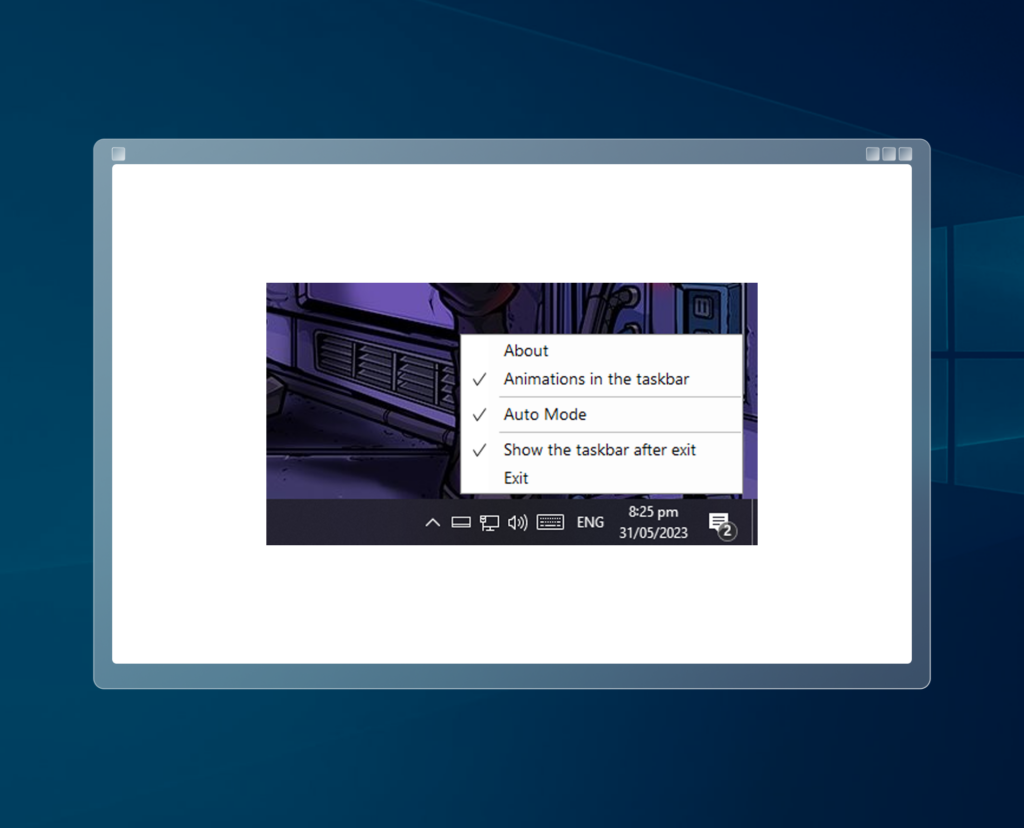Open the language selector via ENG
Screen dimensions: 1024x828
[589, 522]
